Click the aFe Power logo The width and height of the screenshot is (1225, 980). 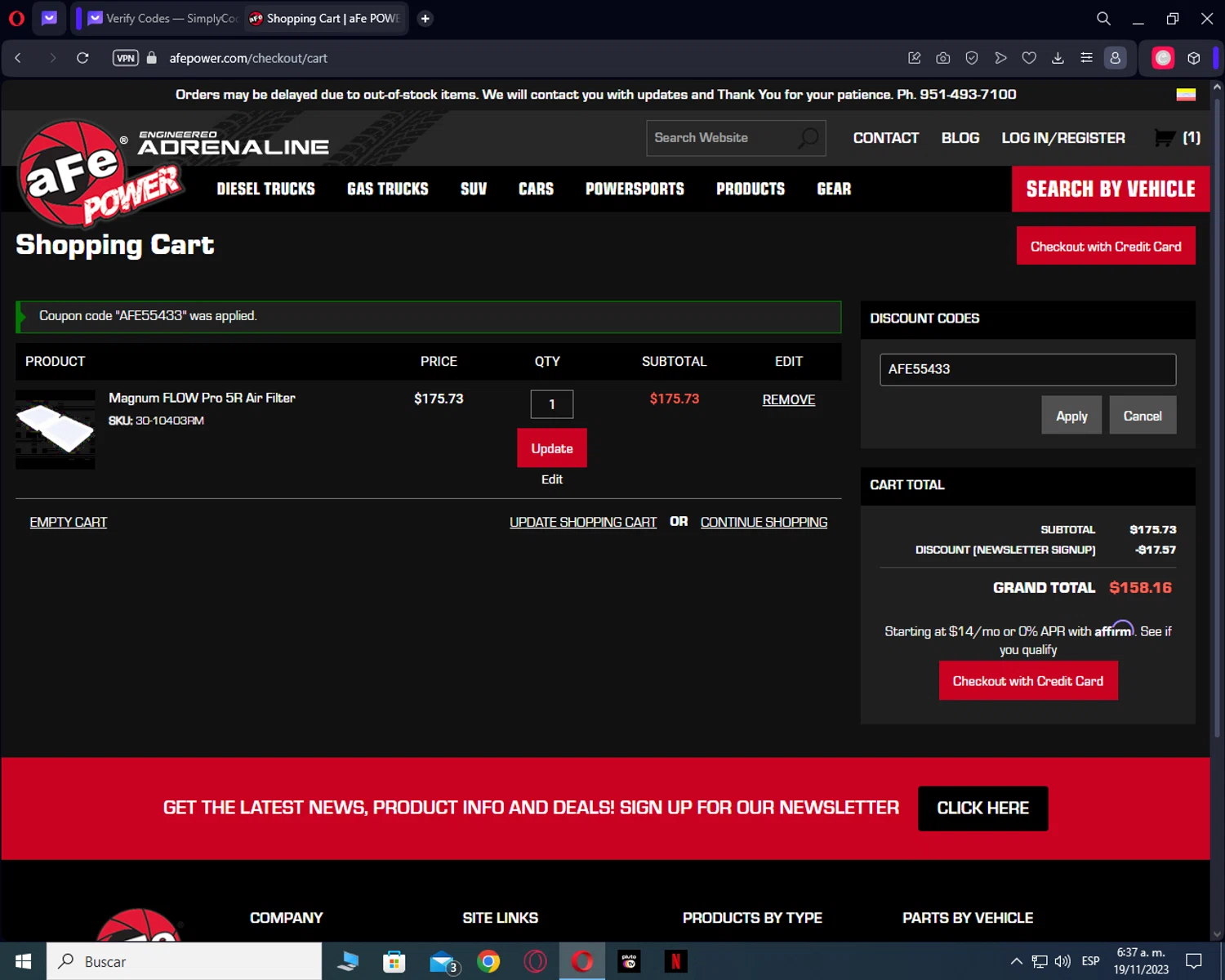coord(100,173)
